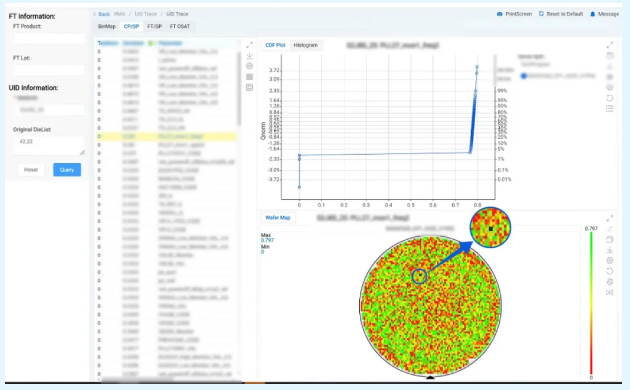Click the mirror flip icon in Wafer Map toolbar
The height and width of the screenshot is (390, 630).
[610, 292]
